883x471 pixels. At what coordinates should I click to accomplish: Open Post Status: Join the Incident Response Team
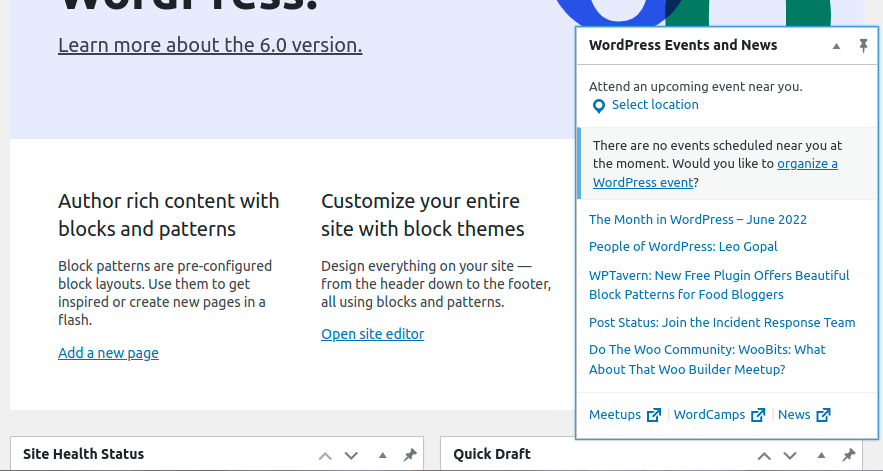pos(722,322)
